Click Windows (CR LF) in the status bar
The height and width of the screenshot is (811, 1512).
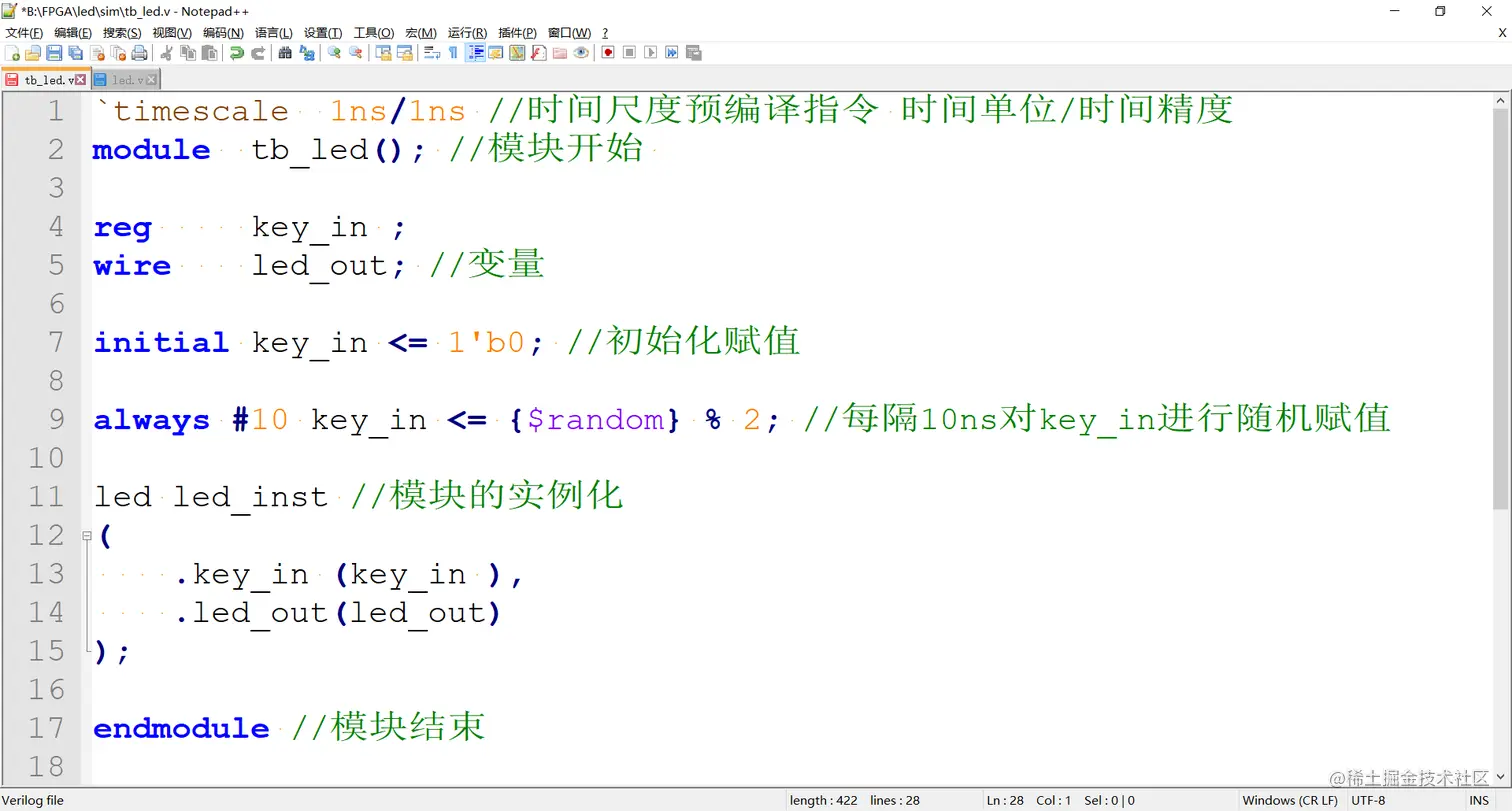pos(1290,800)
